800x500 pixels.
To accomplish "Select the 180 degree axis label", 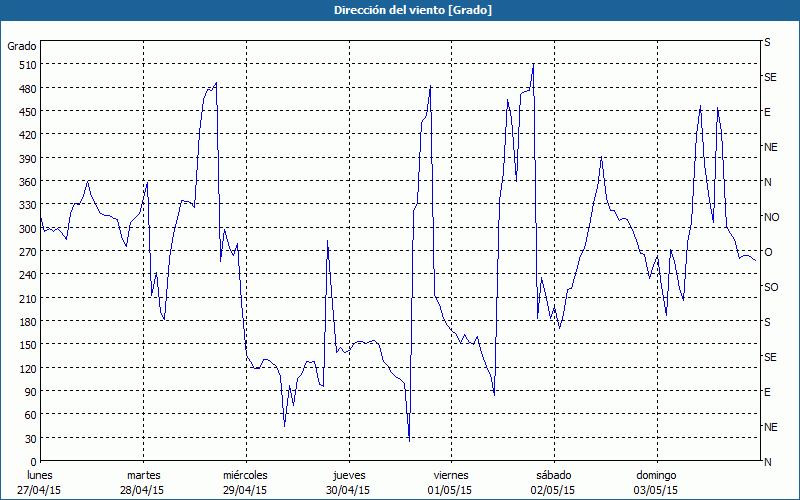I will 25,321.
